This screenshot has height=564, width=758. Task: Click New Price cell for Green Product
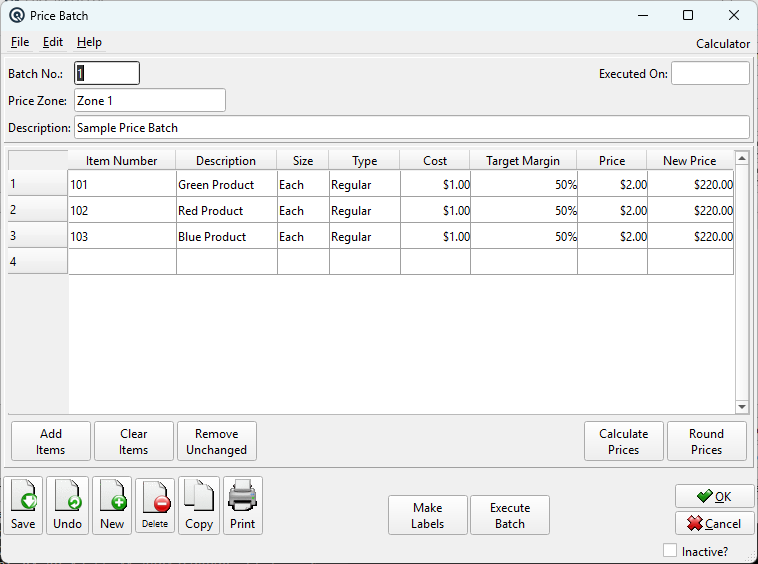coord(690,184)
